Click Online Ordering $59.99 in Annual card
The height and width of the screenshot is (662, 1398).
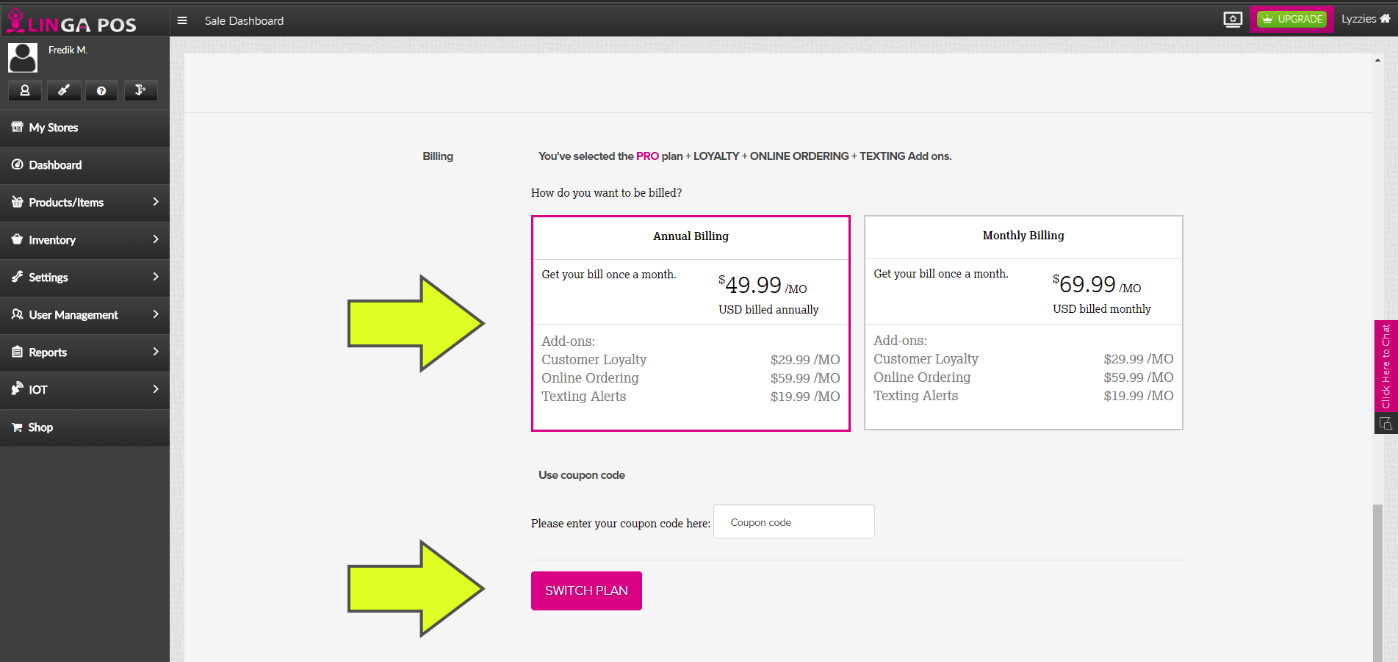coord(691,378)
